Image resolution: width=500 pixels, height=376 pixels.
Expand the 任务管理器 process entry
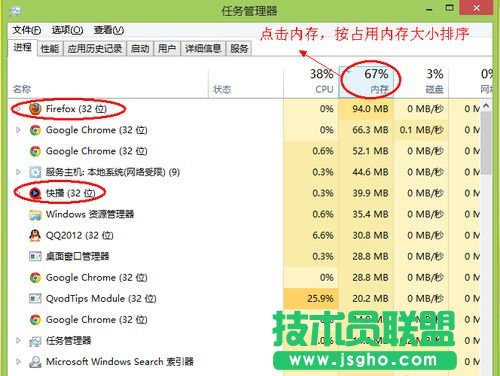pos(18,341)
